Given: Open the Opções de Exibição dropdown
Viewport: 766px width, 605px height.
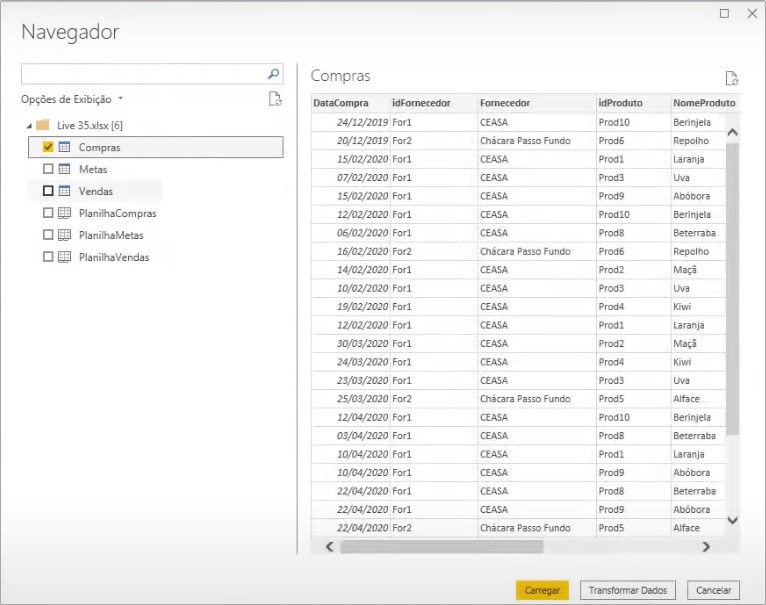Looking at the screenshot, I should pyautogui.click(x=72, y=99).
